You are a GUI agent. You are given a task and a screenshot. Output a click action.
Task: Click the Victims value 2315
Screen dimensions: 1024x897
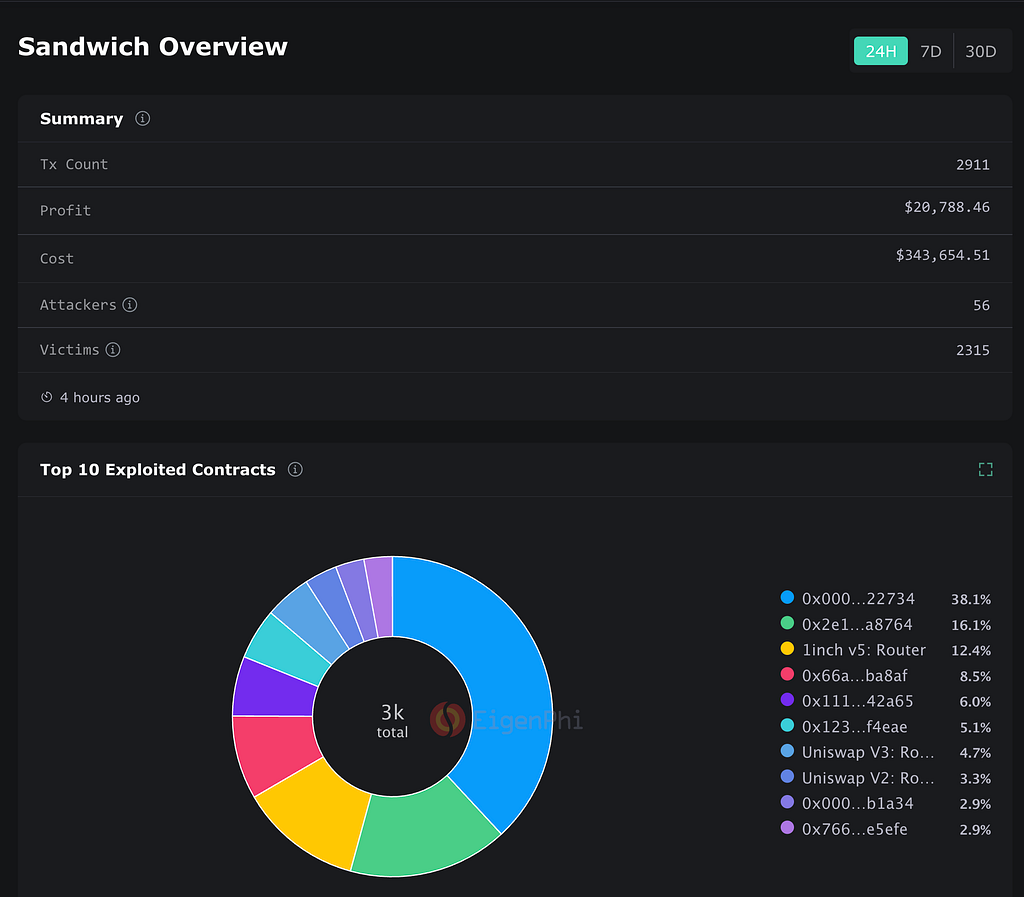(x=972, y=350)
